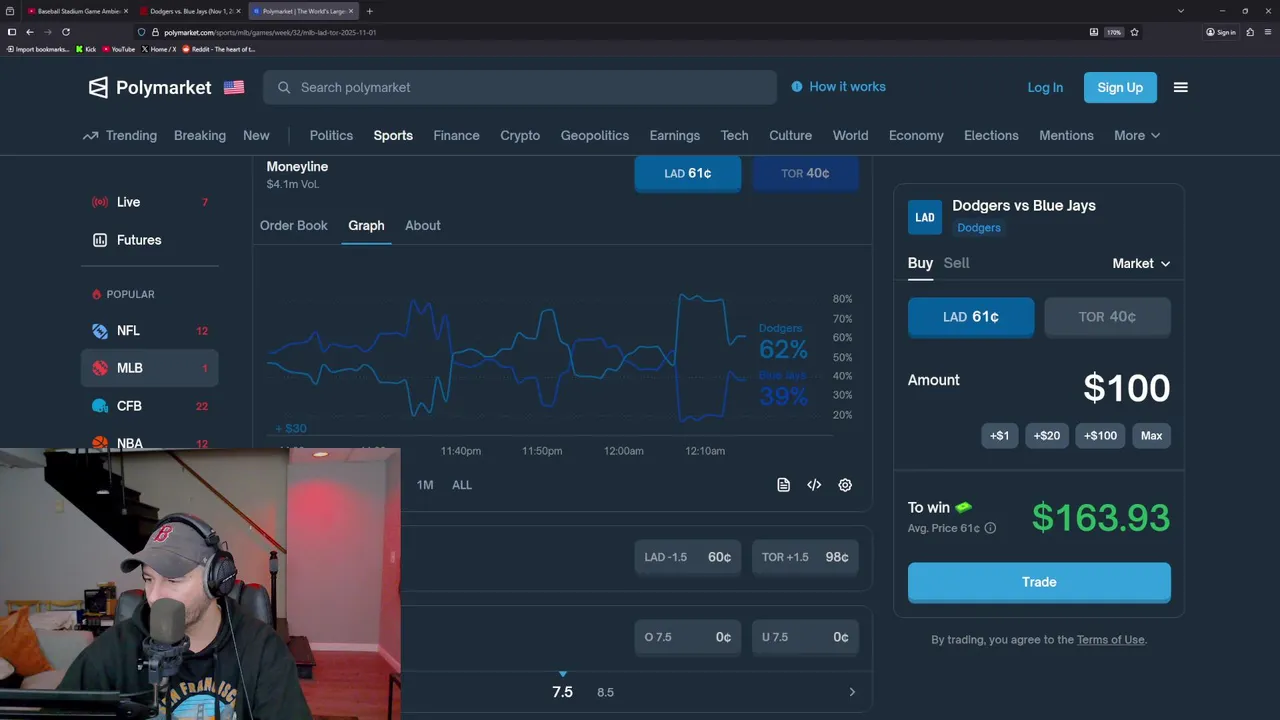Click the Avg. Price info icon
This screenshot has height=720, width=1280.
[x=990, y=528]
